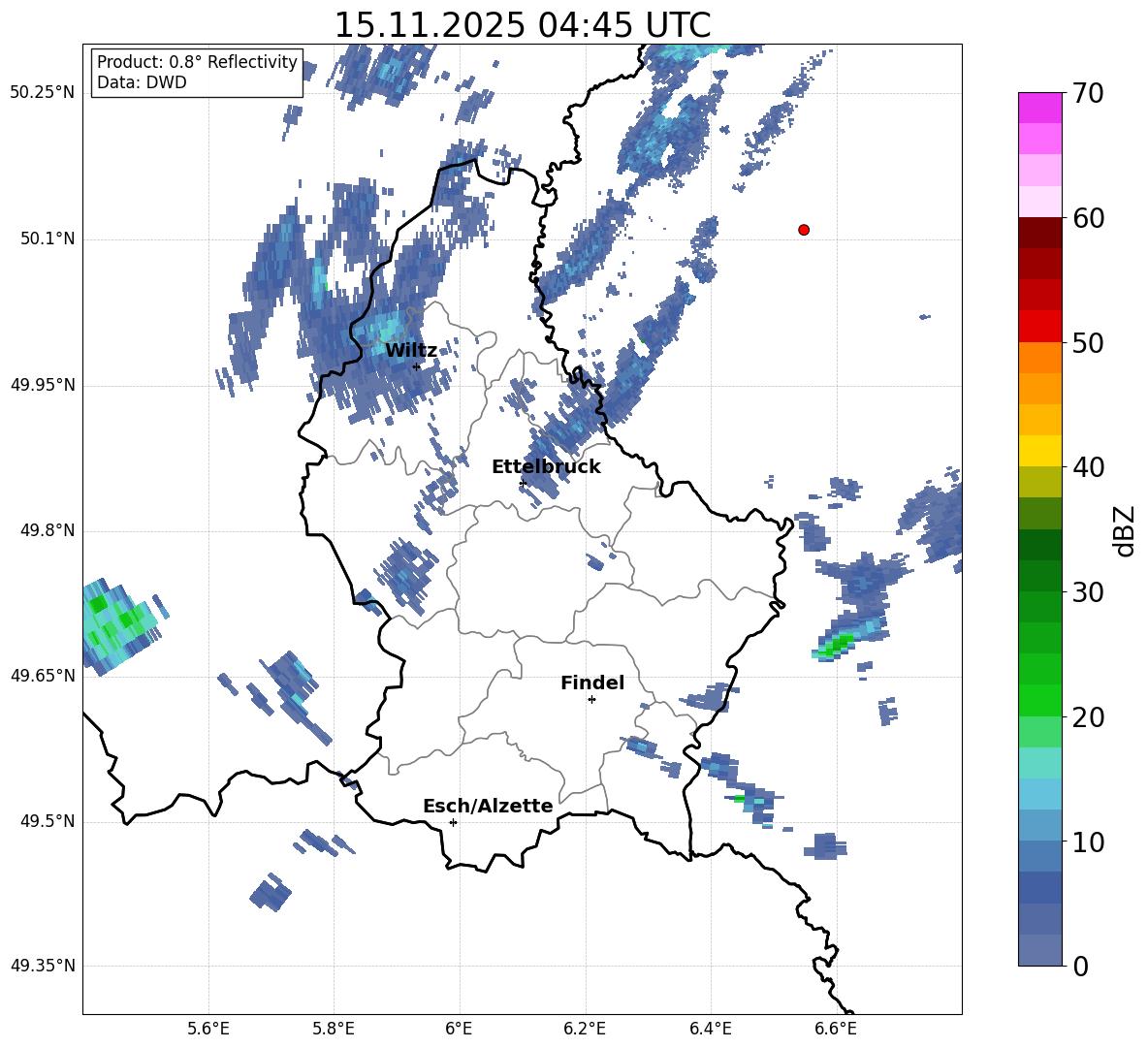The height and width of the screenshot is (1048, 1148).
Task: Click the 50.1°N latitude tick label
Action: click(x=48, y=239)
